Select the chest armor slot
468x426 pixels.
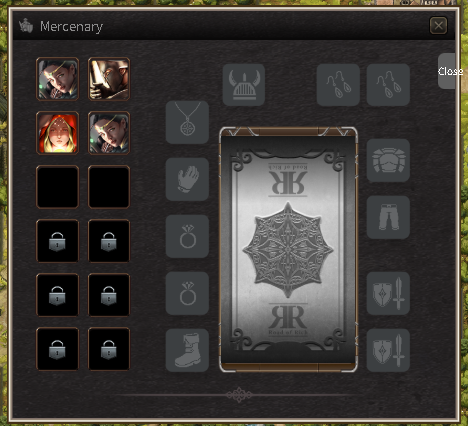coord(388,160)
